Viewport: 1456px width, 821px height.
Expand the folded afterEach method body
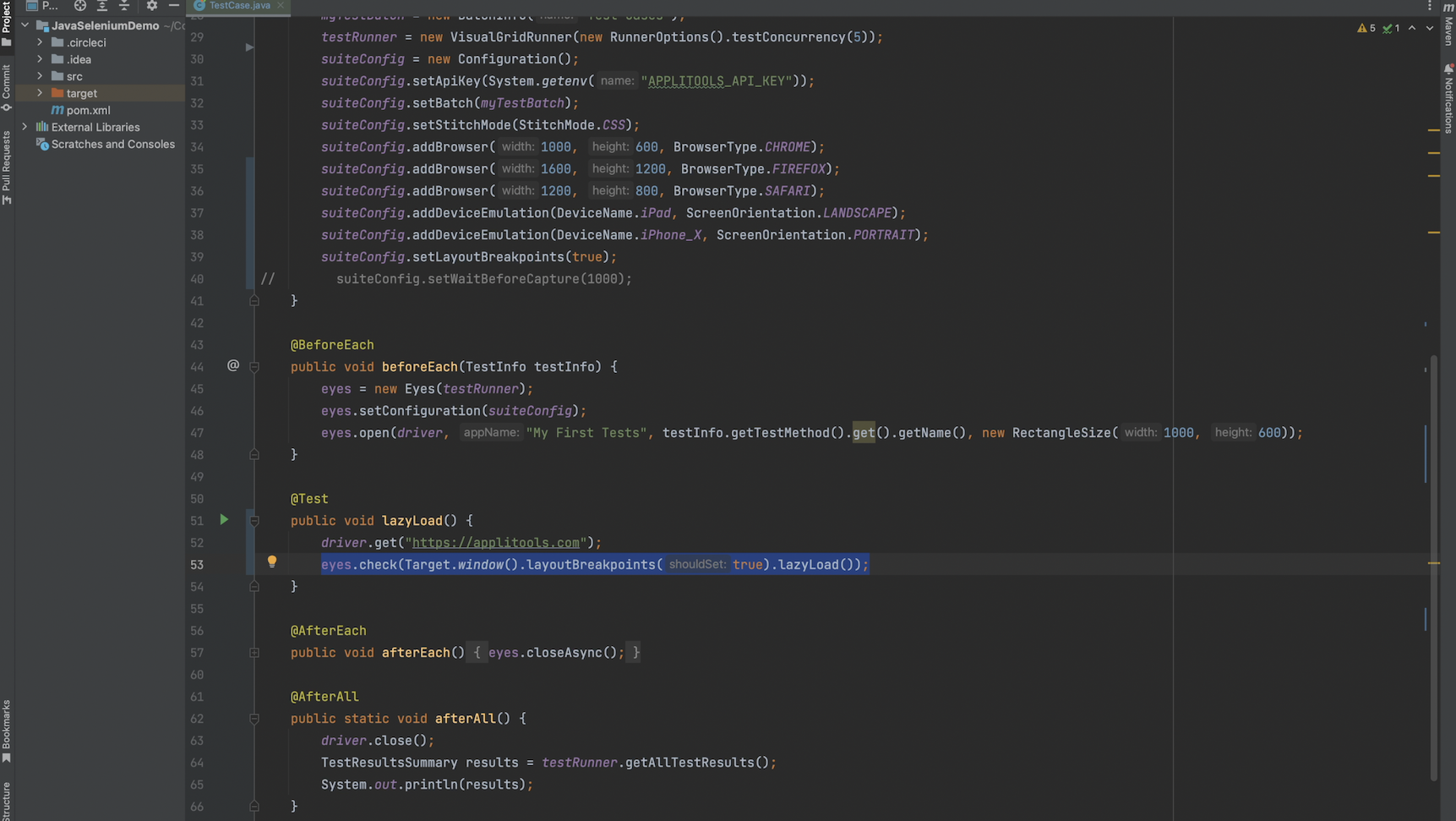pos(254,653)
